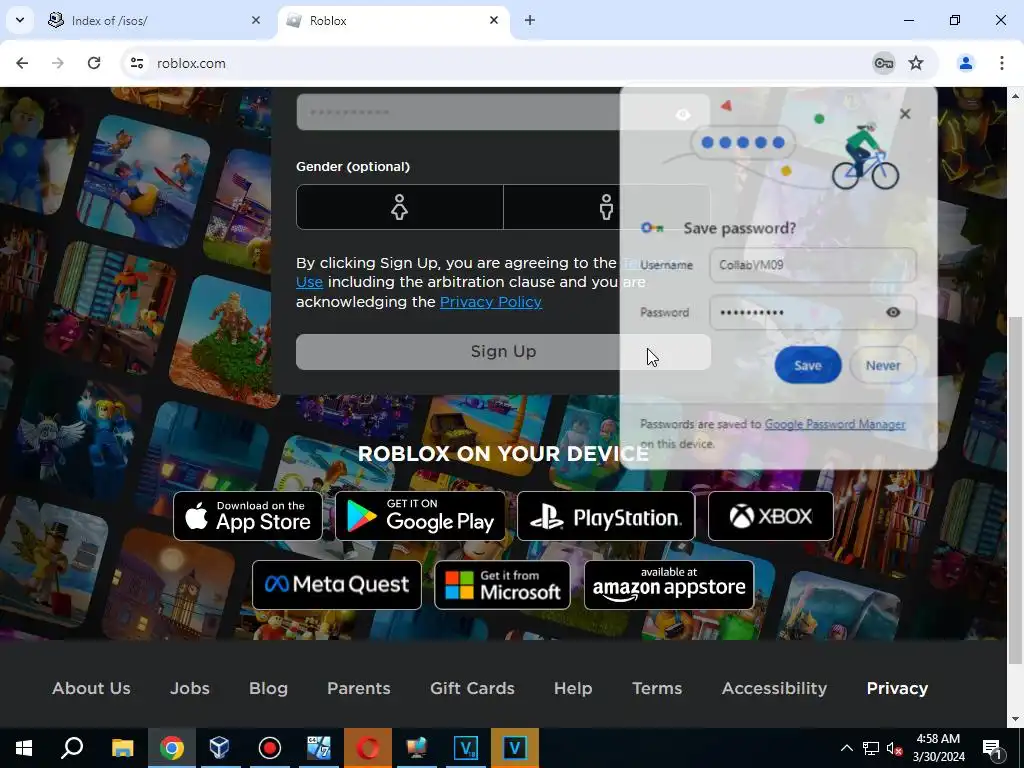Click Save in password popup
This screenshot has height=768, width=1024.
[808, 365]
